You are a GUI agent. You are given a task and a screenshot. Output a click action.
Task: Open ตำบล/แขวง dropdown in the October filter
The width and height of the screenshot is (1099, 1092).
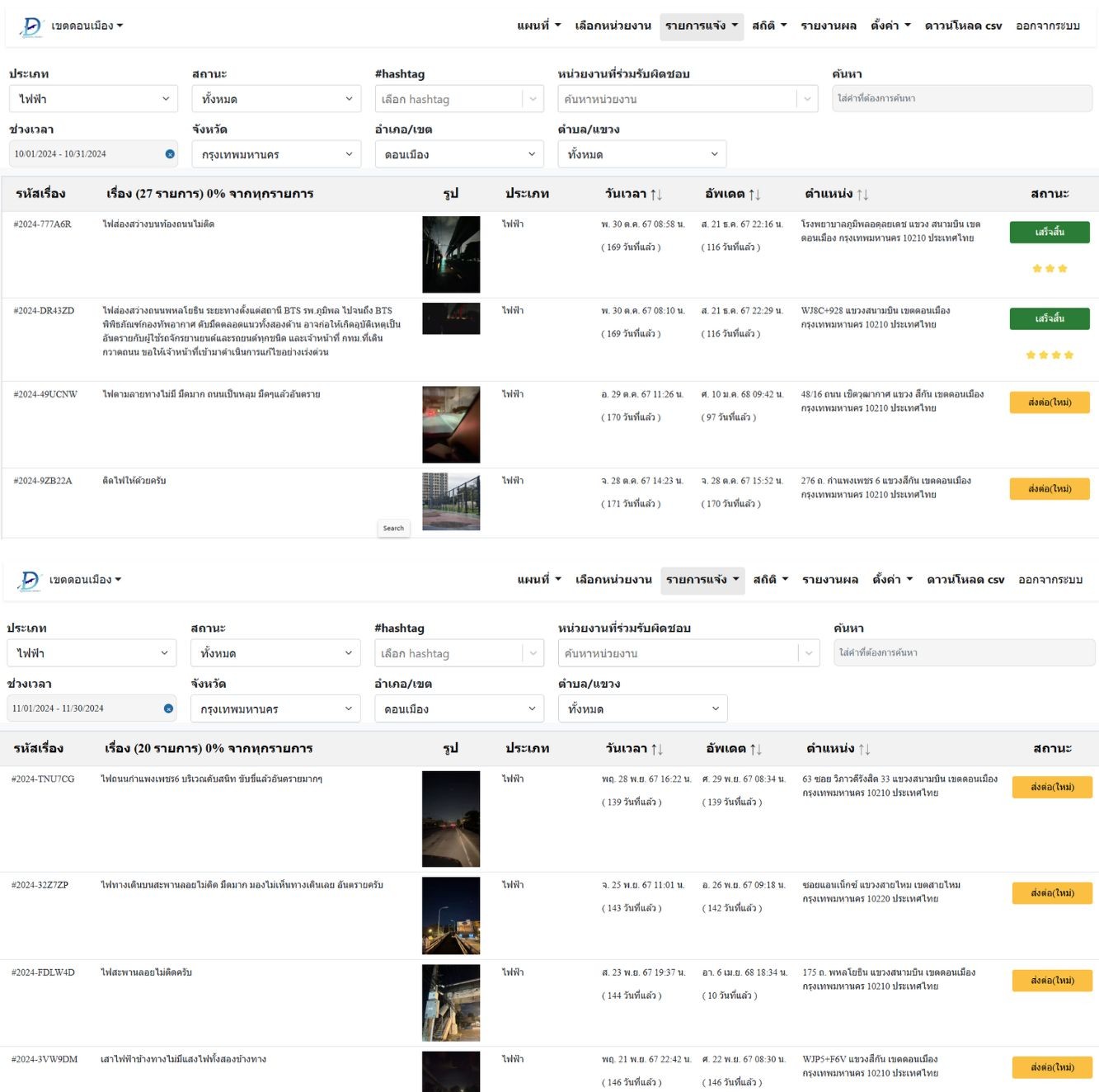642,154
